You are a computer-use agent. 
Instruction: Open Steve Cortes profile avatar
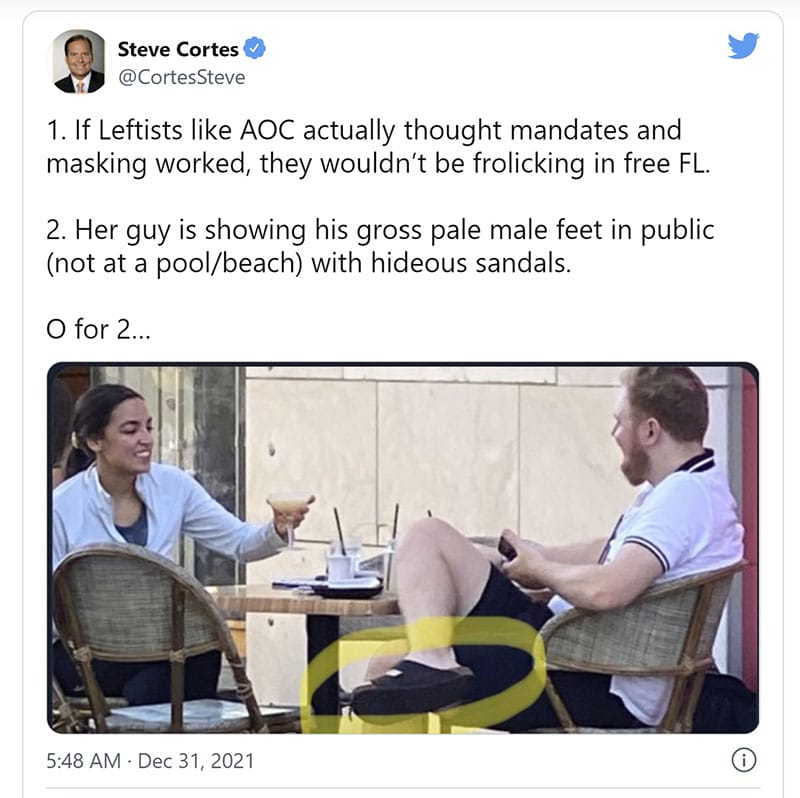[x=79, y=62]
